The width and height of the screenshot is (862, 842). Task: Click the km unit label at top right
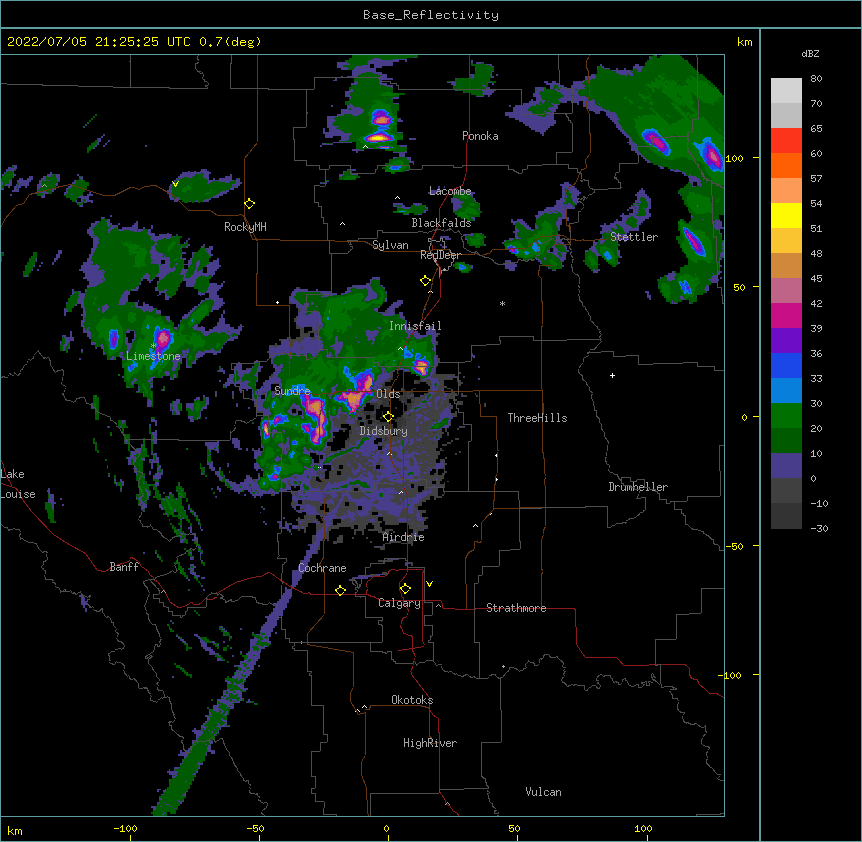[744, 42]
